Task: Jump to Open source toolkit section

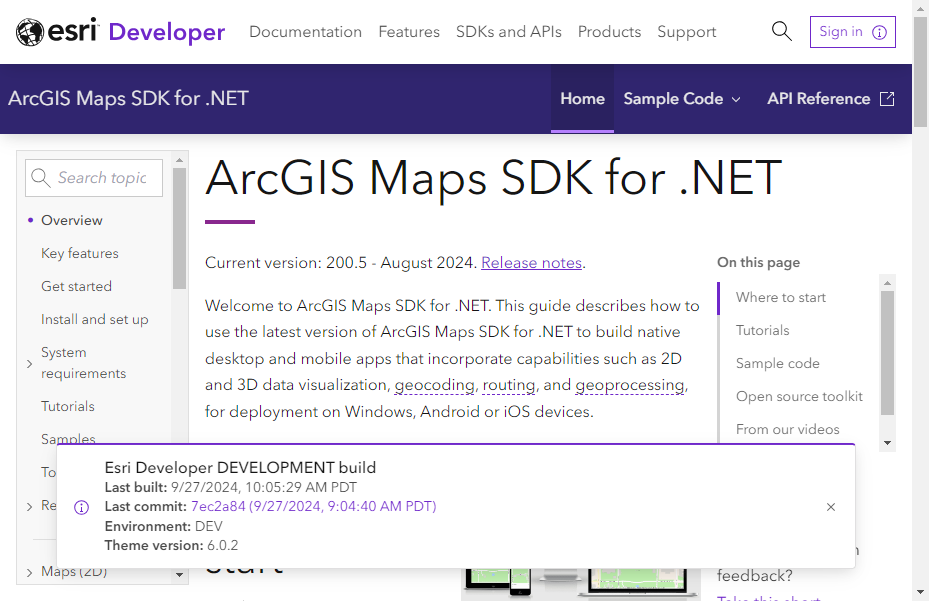Action: pyautogui.click(x=799, y=397)
